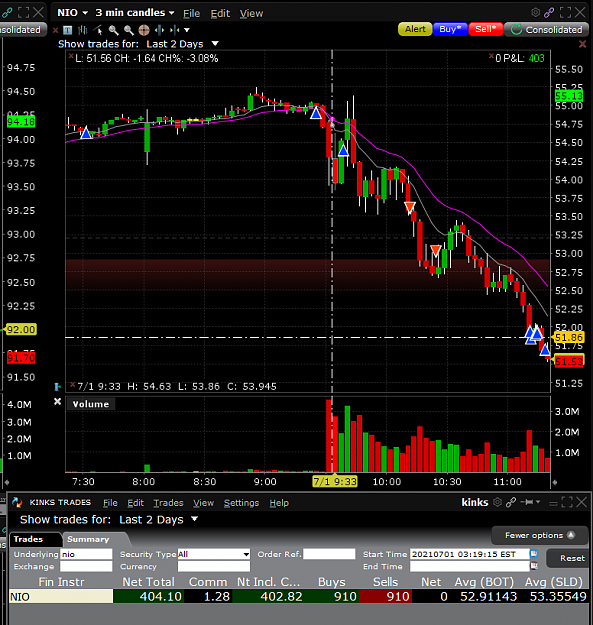Click Kinks Trades fullscreen brackets icon
Image resolution: width=593 pixels, height=625 pixels.
tap(567, 503)
